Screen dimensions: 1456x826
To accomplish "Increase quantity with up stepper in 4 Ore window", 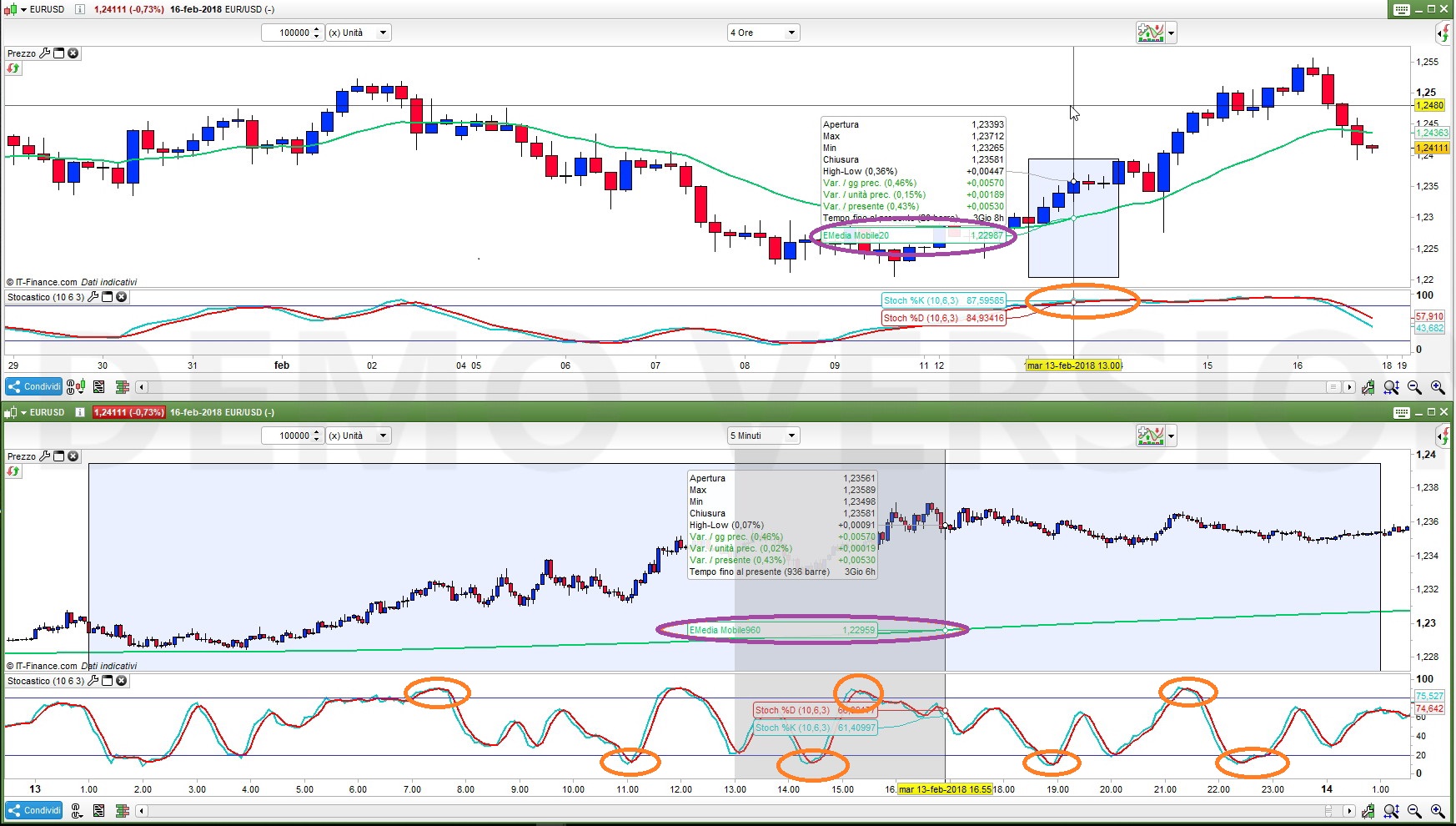I will coord(317,29).
